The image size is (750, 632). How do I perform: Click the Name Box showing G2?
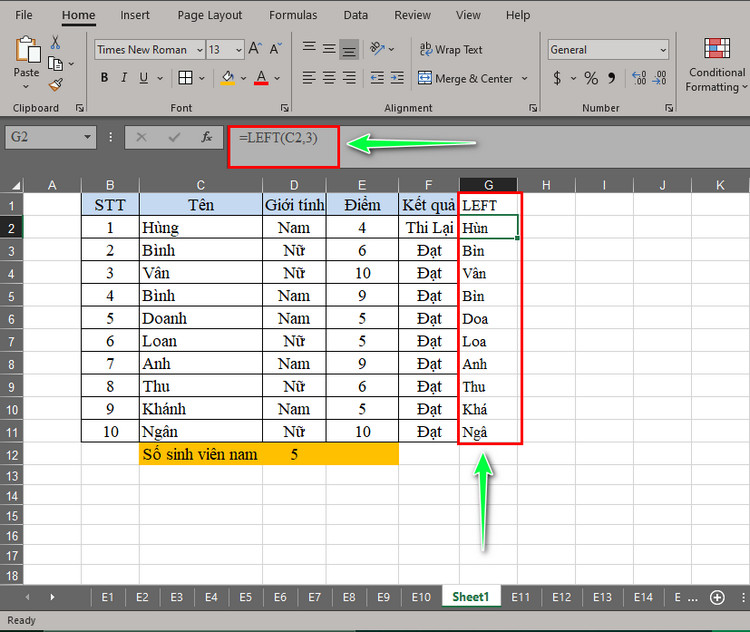[50, 137]
